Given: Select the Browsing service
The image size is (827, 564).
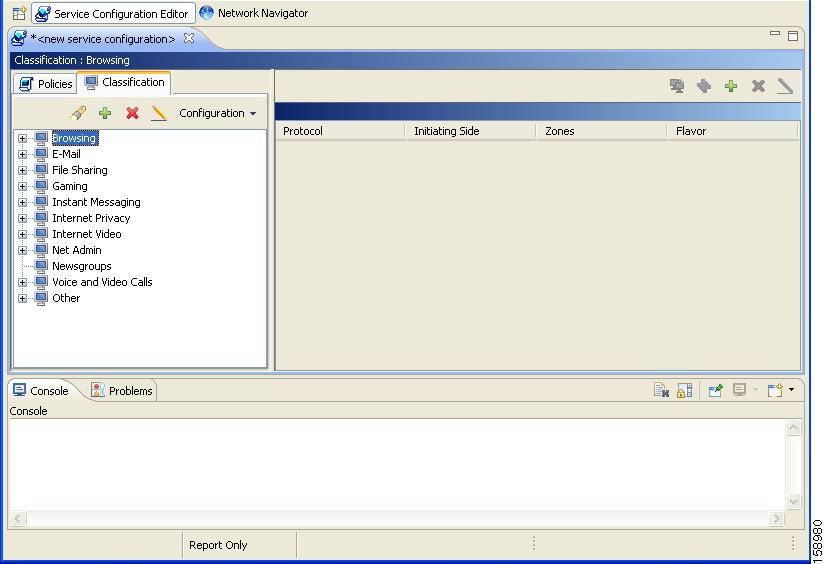Looking at the screenshot, I should (74, 138).
